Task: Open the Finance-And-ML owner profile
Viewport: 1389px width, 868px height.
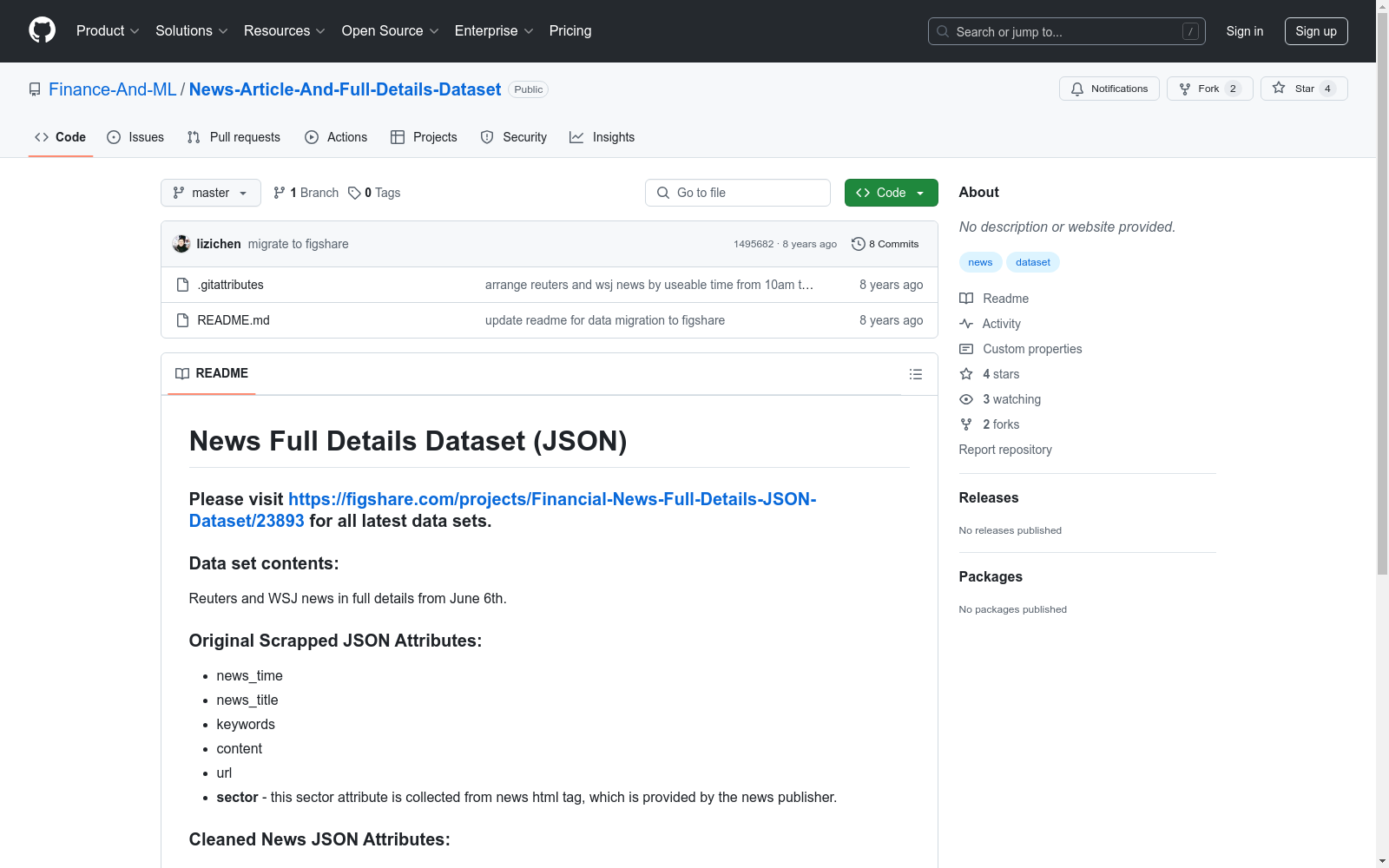Action: (113, 89)
